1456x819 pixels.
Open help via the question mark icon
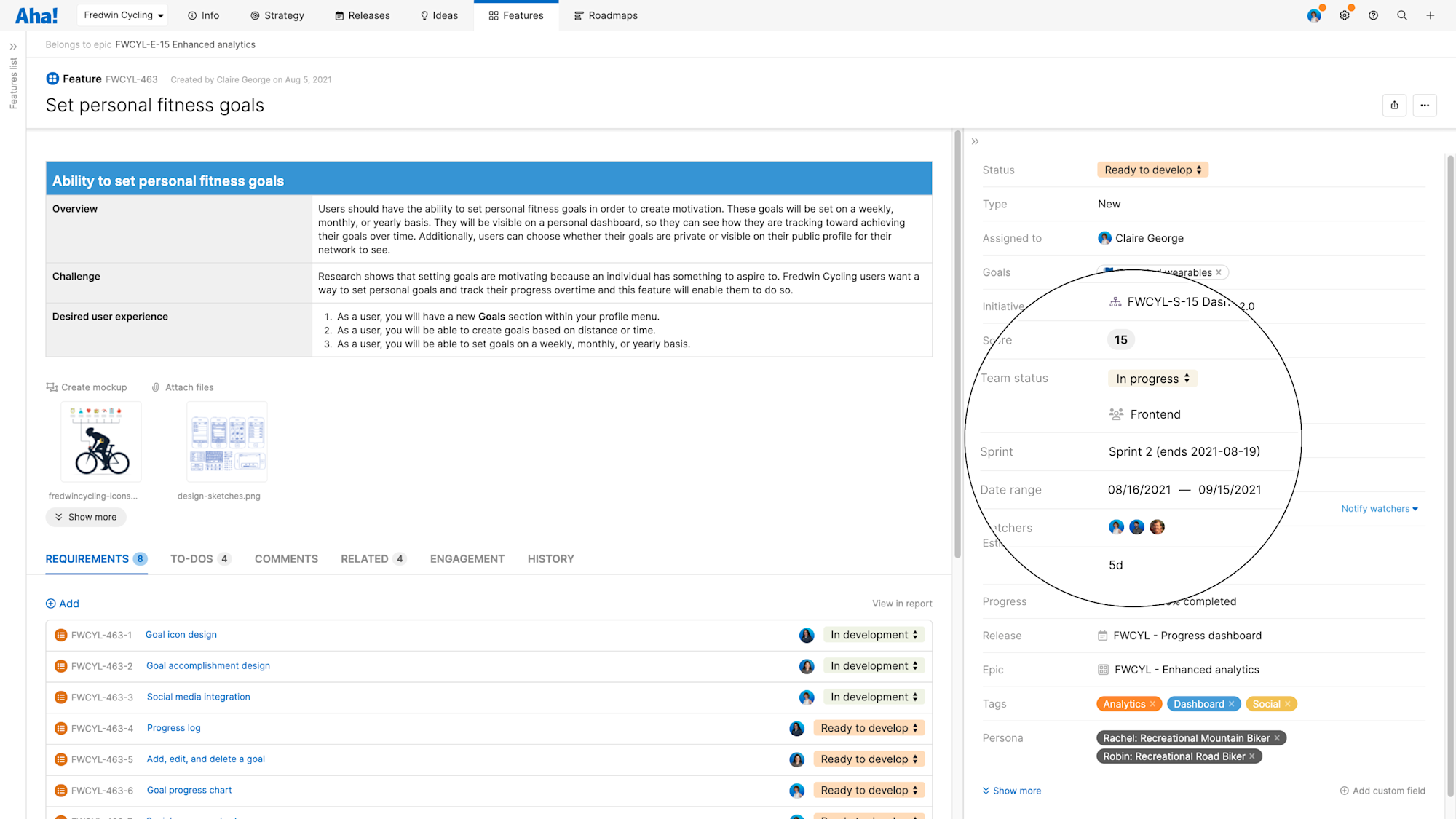click(1373, 15)
